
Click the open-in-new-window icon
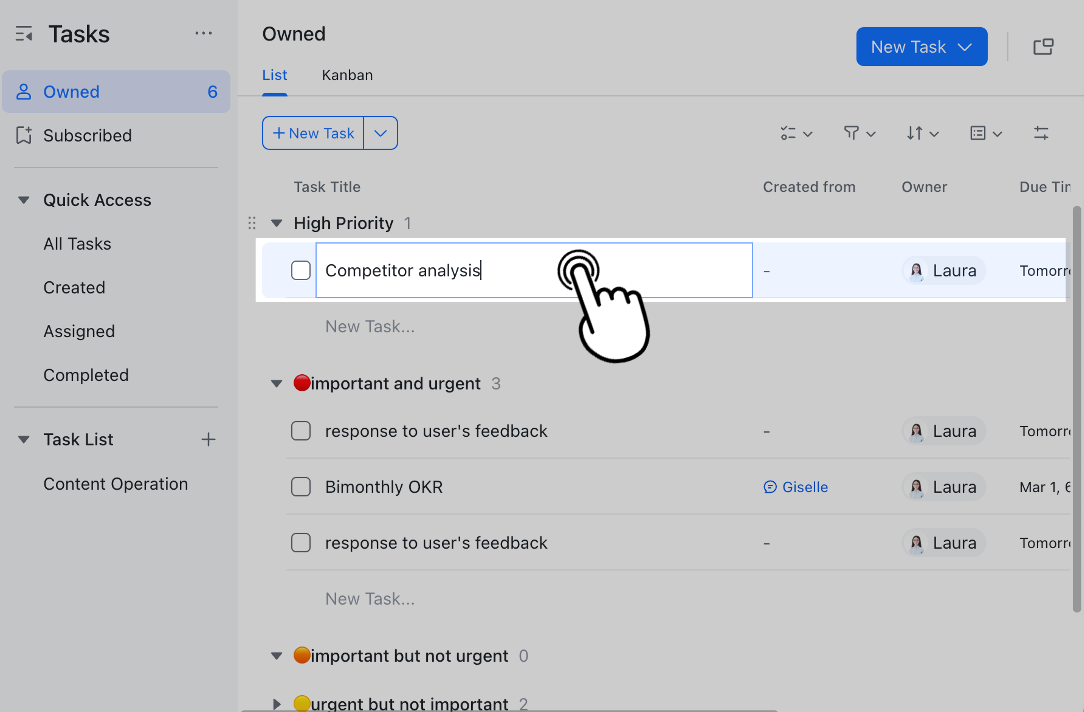click(1043, 46)
